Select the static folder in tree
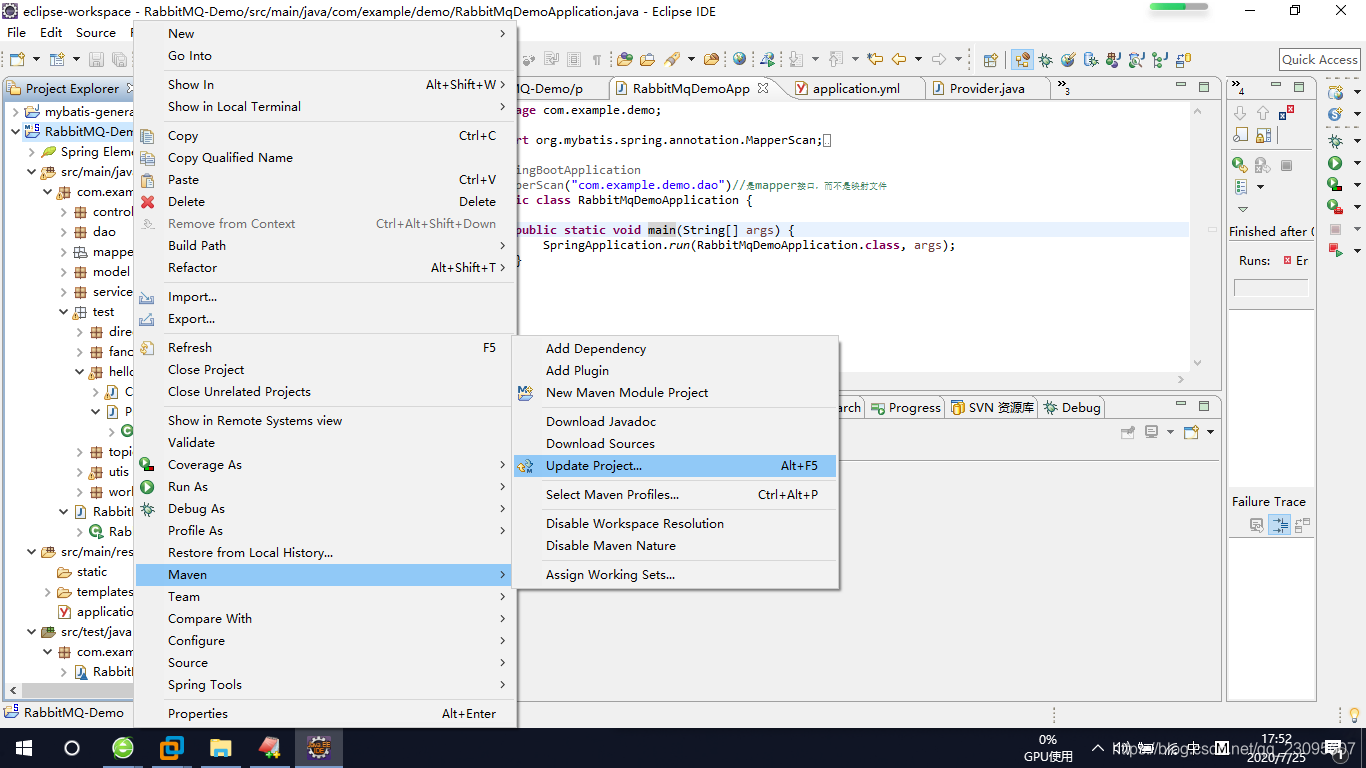The width and height of the screenshot is (1366, 768). tap(83, 572)
